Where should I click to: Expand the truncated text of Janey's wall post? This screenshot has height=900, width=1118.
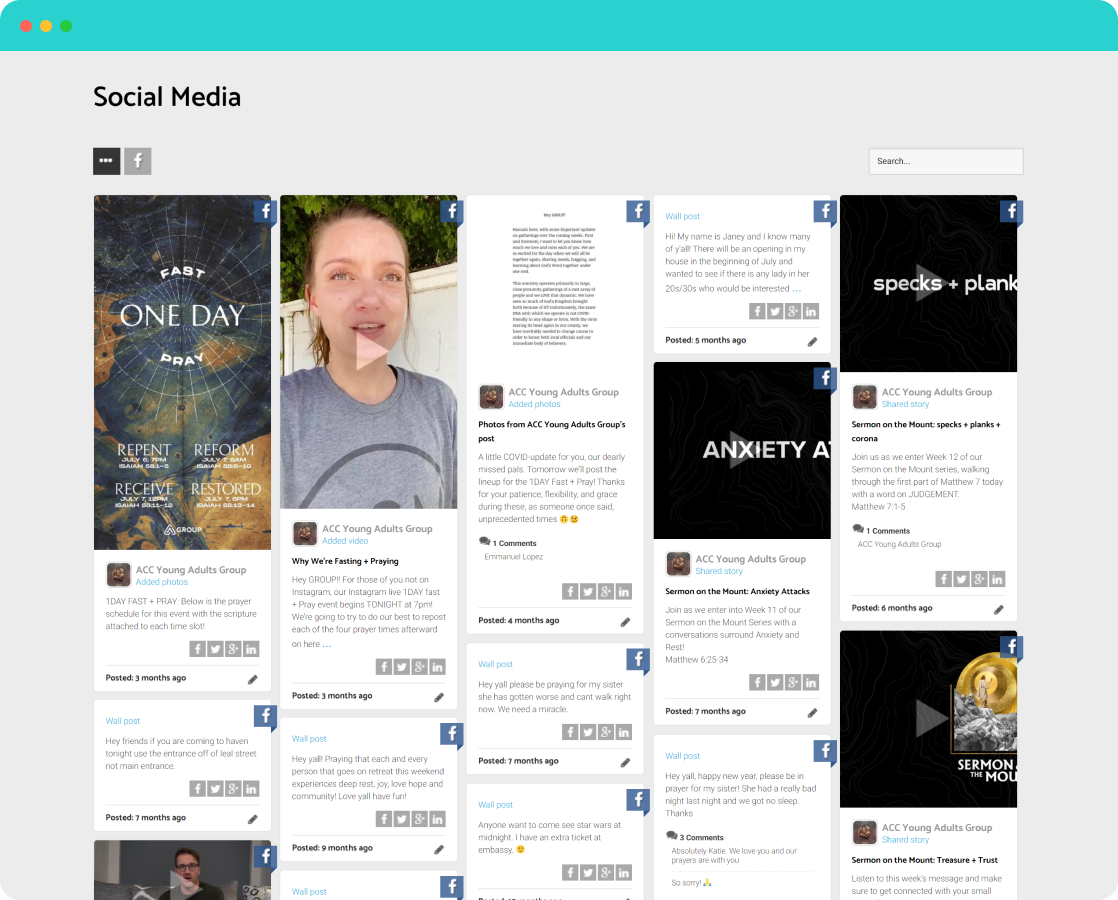[x=796, y=288]
